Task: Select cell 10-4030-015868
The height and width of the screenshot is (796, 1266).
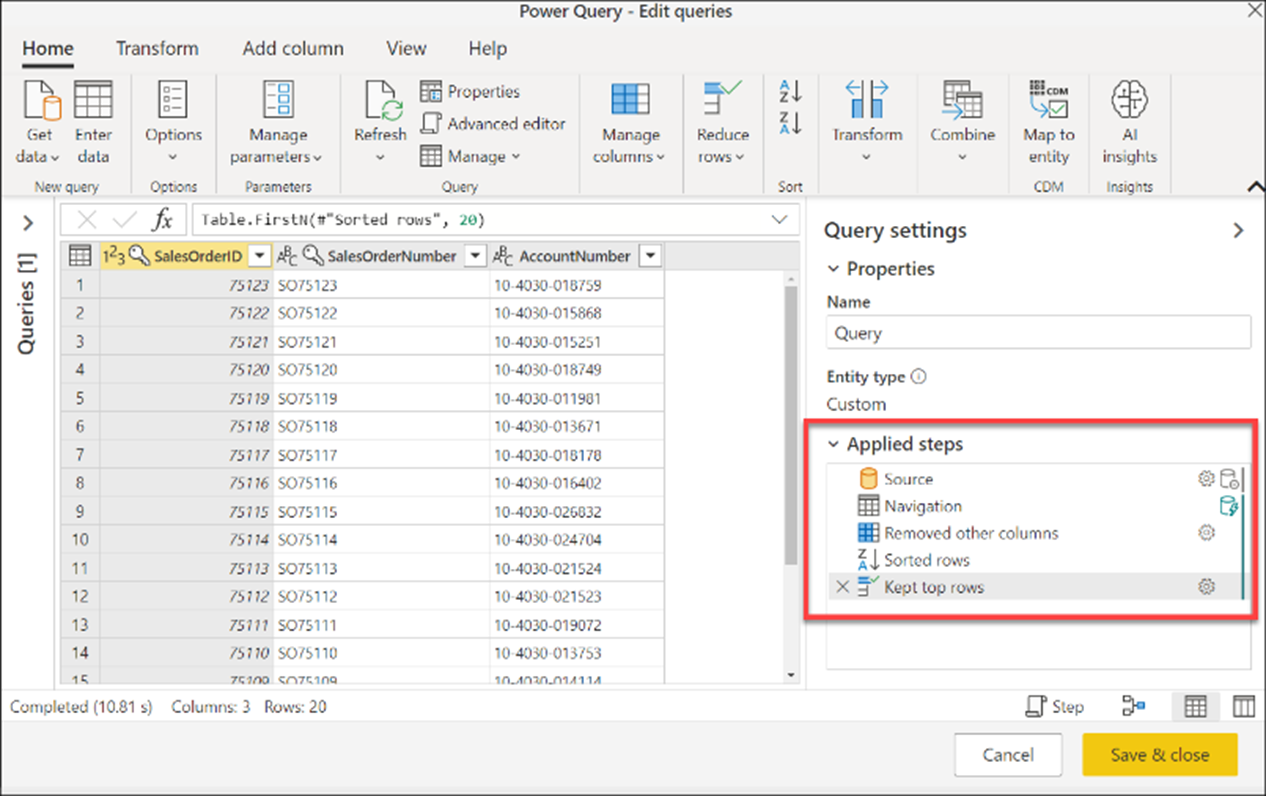Action: (x=577, y=313)
